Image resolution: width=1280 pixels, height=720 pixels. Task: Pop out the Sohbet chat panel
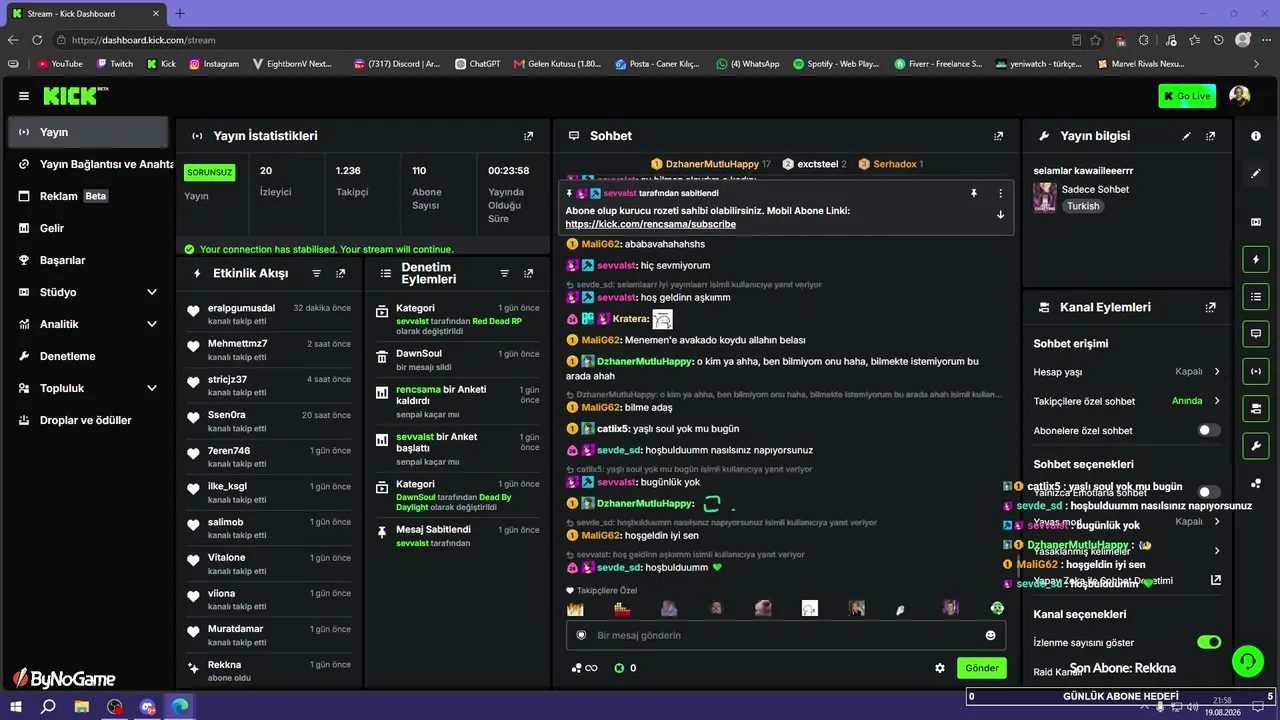click(998, 136)
